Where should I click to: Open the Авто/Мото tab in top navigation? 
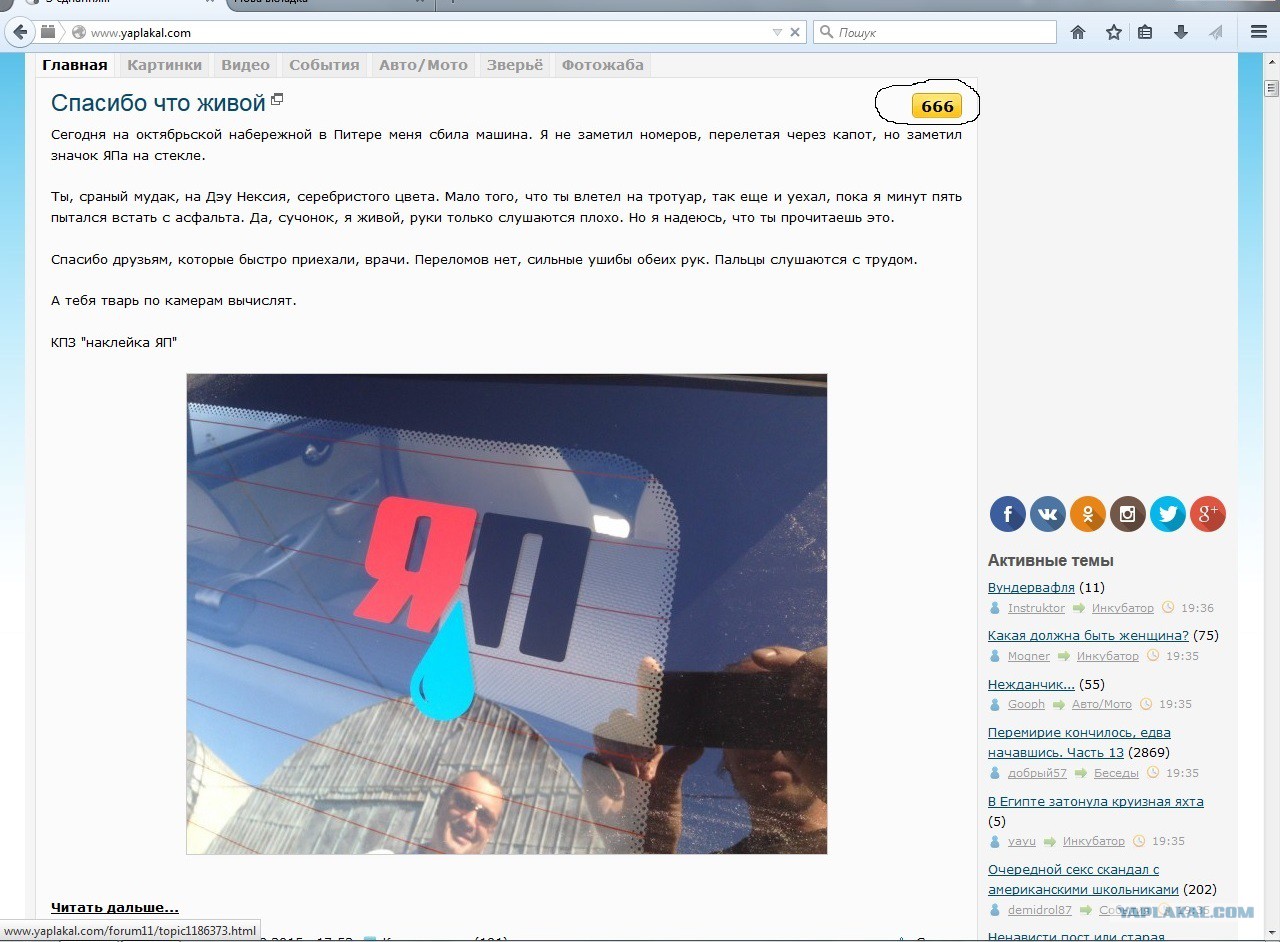tap(423, 65)
